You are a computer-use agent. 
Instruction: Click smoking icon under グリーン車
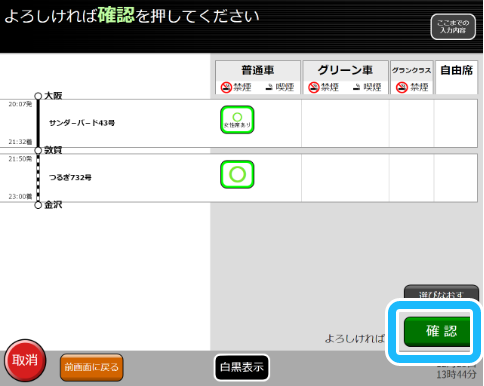(x=357, y=88)
